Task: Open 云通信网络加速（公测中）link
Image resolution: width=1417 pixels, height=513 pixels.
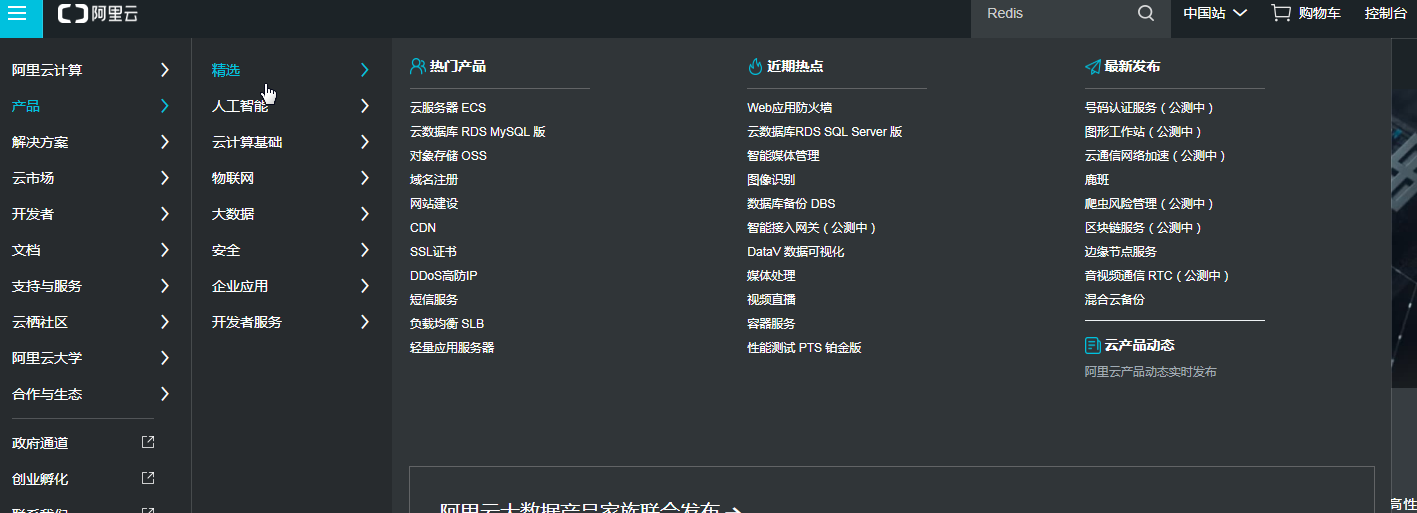Action: click(1156, 156)
